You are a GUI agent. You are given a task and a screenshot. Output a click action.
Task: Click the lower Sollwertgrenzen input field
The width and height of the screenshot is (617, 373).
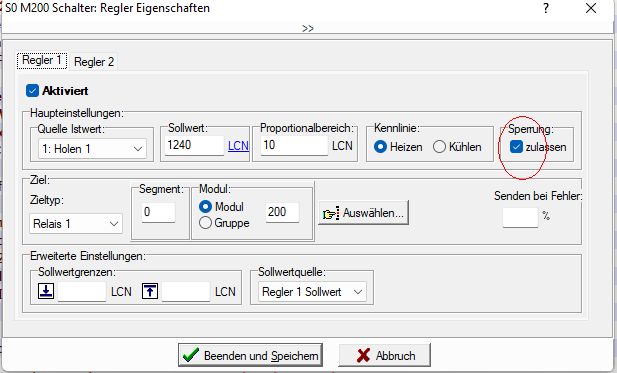coord(82,292)
